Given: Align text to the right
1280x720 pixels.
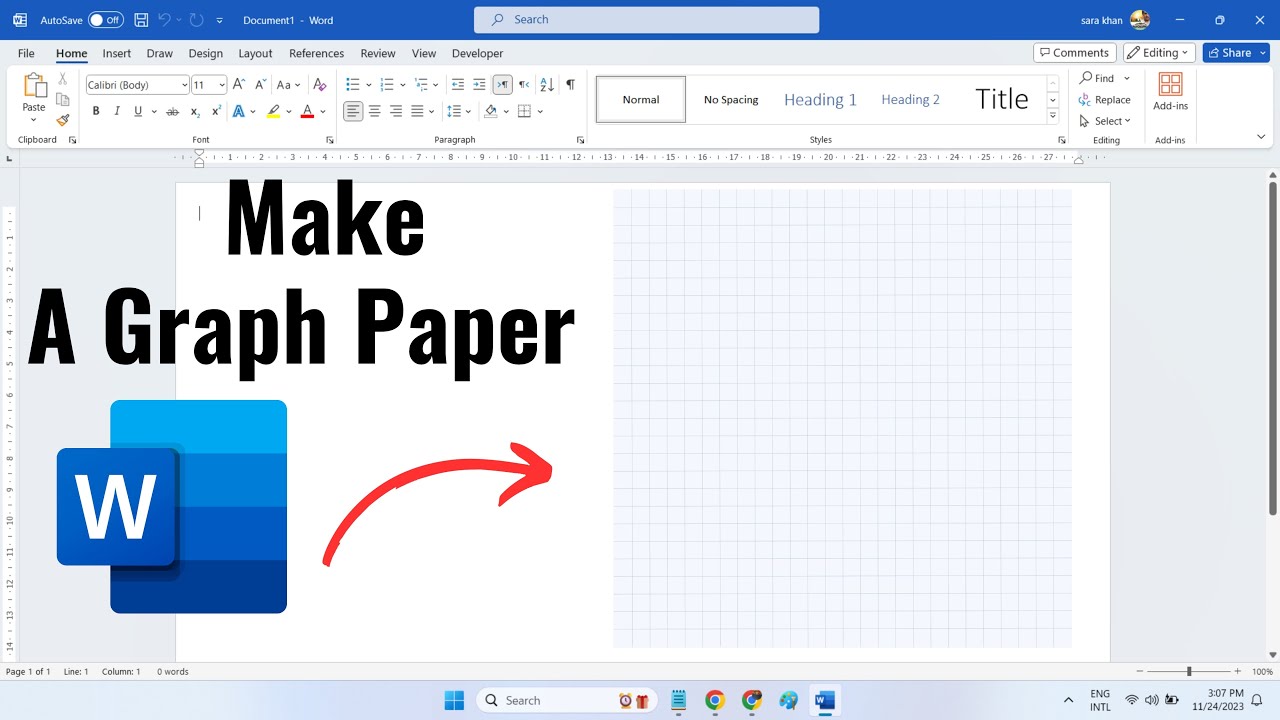Looking at the screenshot, I should [x=396, y=111].
